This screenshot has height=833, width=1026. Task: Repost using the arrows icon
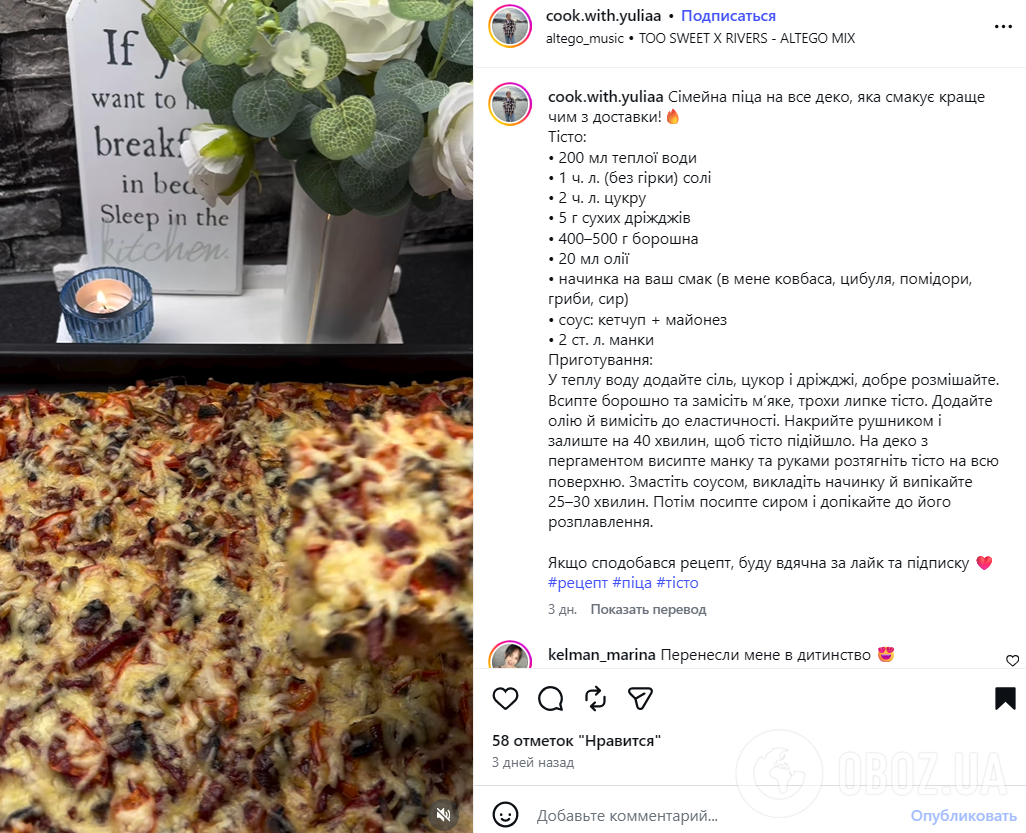(595, 699)
